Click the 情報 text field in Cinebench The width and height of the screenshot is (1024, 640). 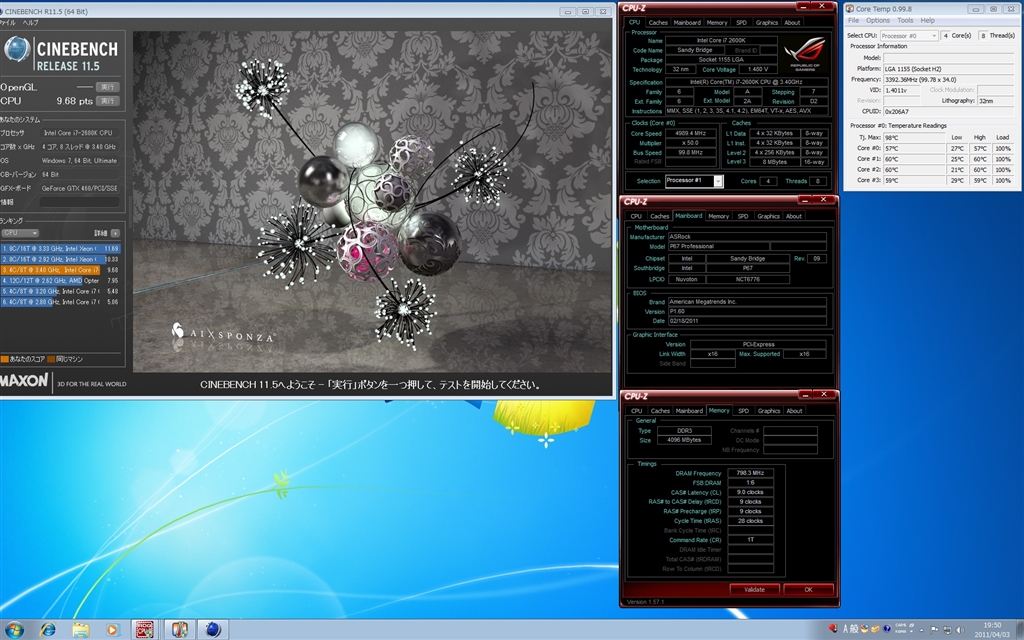(x=82, y=201)
